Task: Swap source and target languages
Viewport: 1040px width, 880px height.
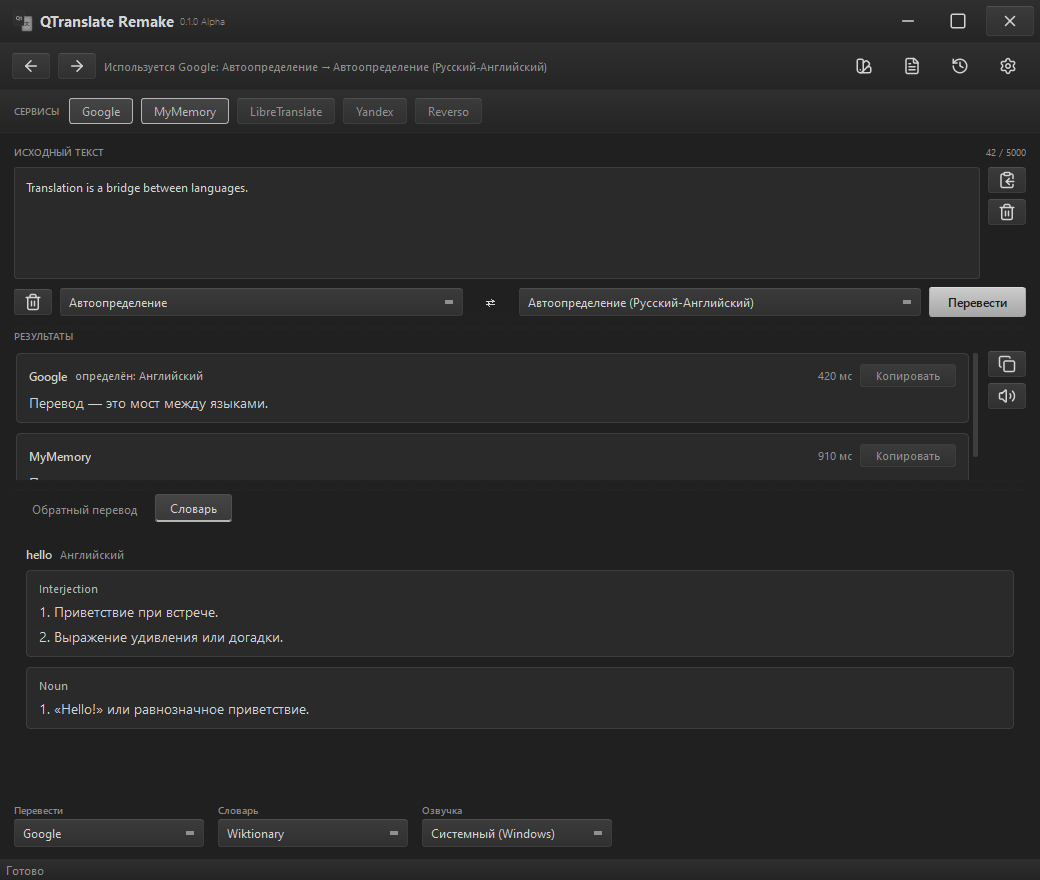Action: point(491,302)
